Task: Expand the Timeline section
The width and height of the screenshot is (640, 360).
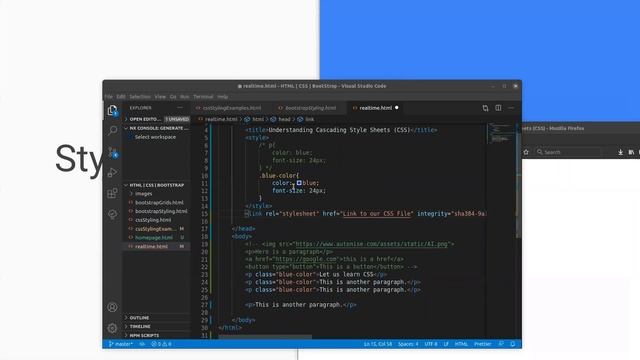Action: tap(157, 327)
